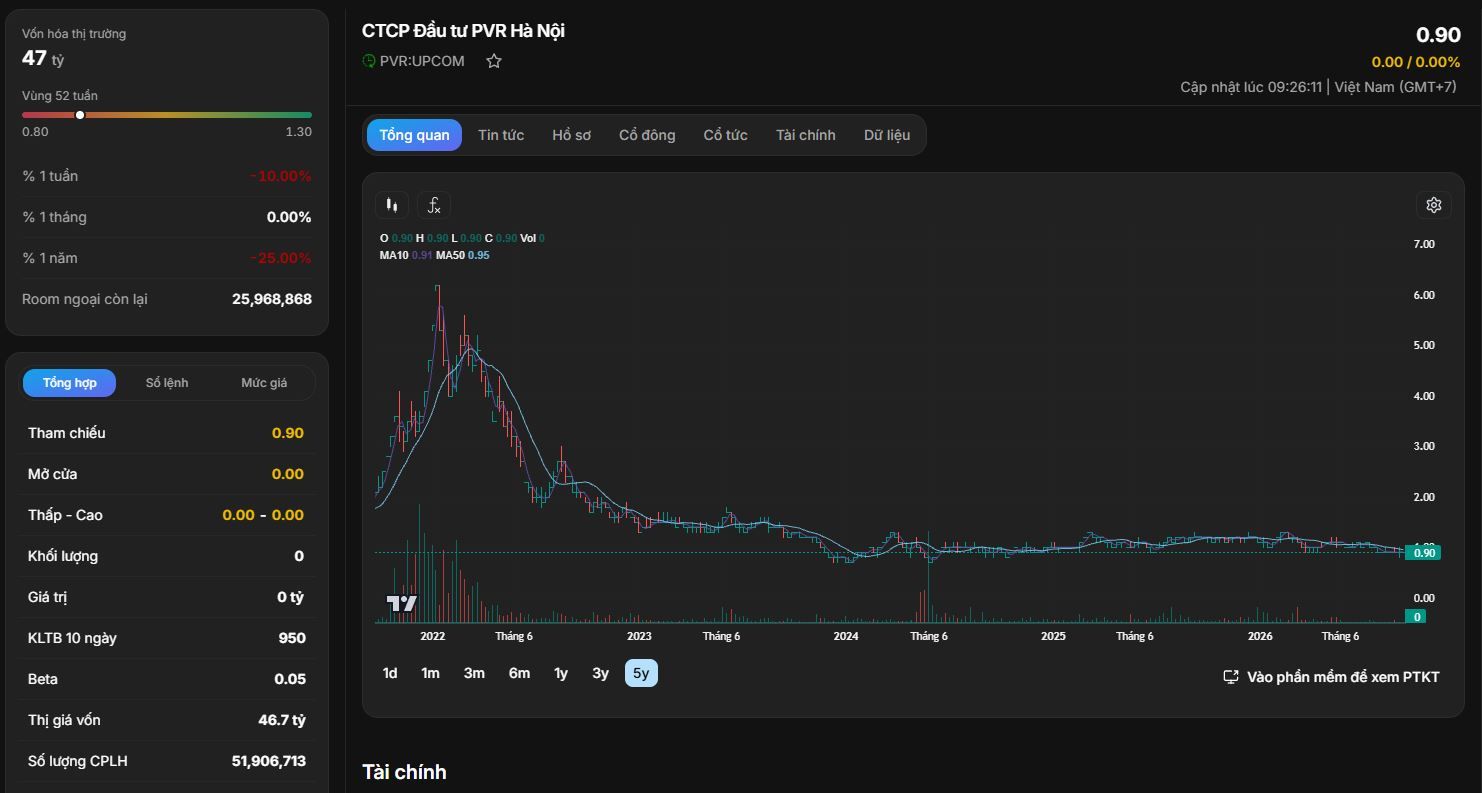The width and height of the screenshot is (1482, 793).
Task: Select the Tổng hợp view
Action: (70, 383)
